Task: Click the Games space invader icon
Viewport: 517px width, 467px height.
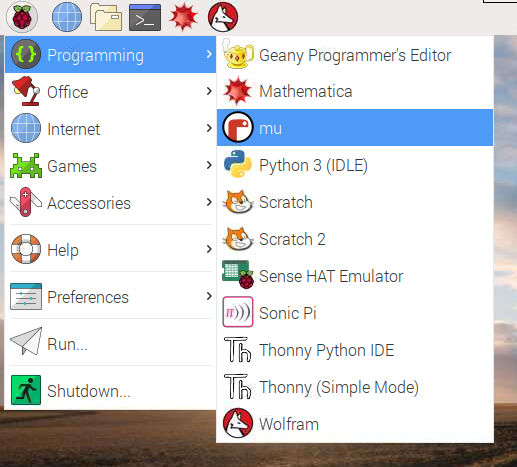Action: (x=26, y=165)
